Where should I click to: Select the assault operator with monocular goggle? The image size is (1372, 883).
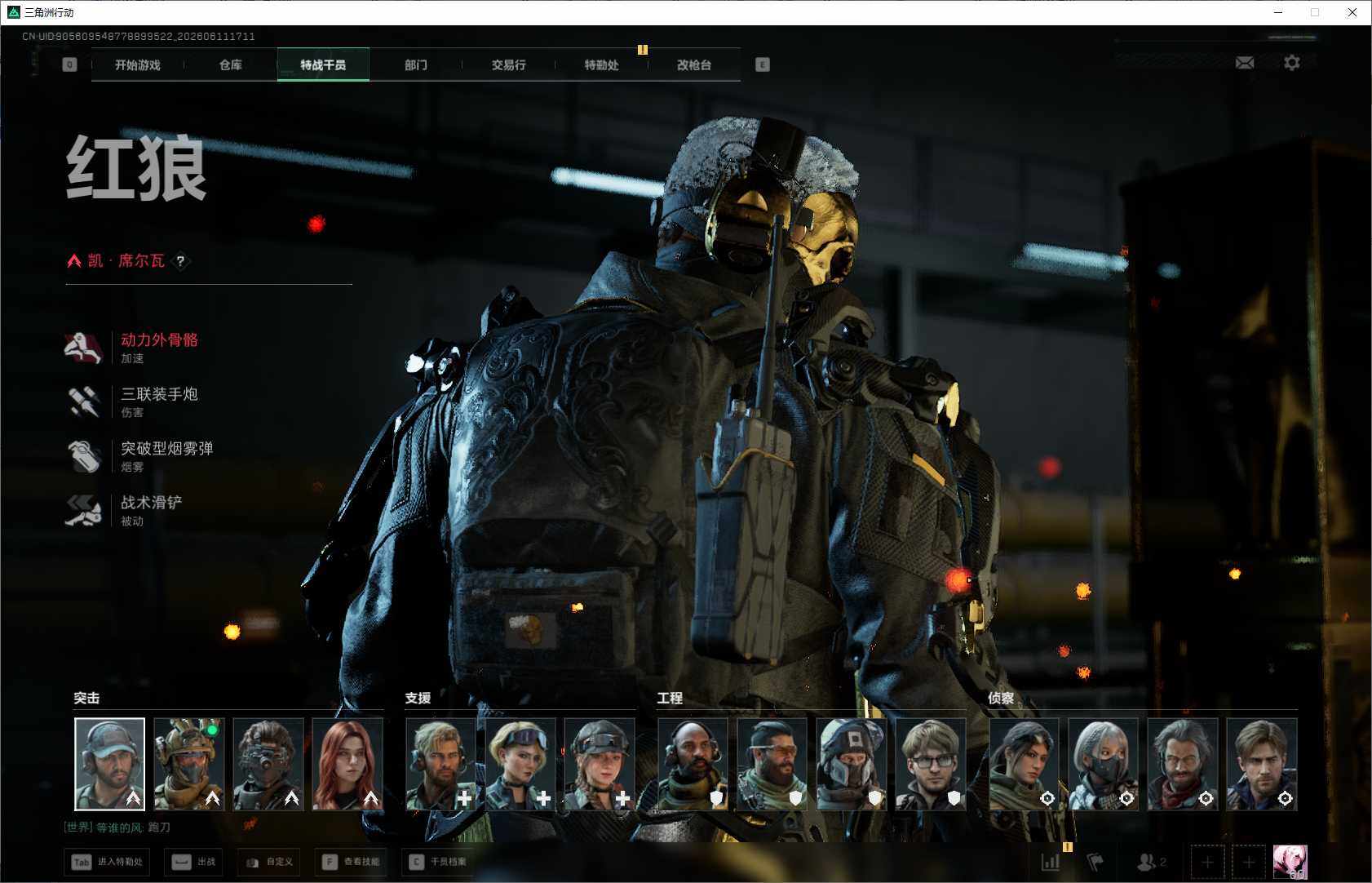pyautogui.click(x=268, y=764)
